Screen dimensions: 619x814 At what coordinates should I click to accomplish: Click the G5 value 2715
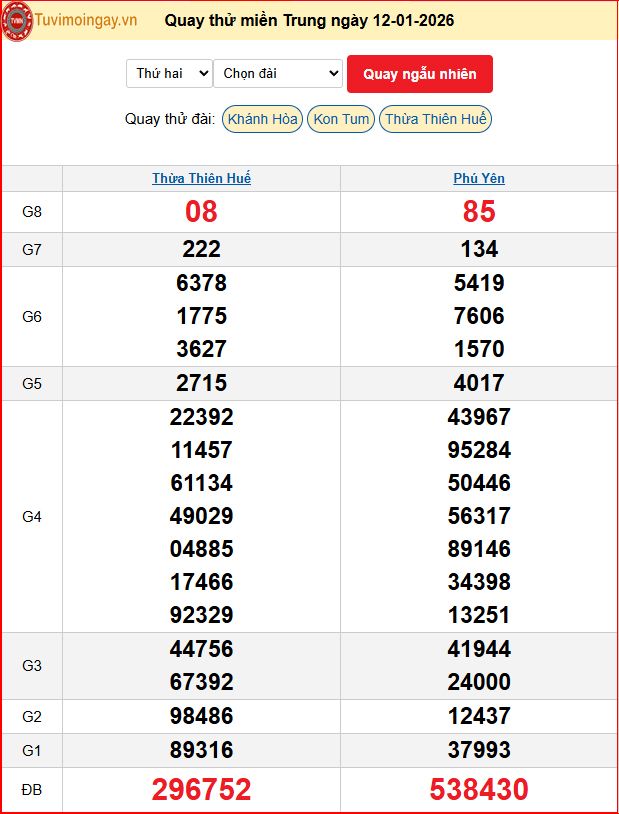[201, 383]
